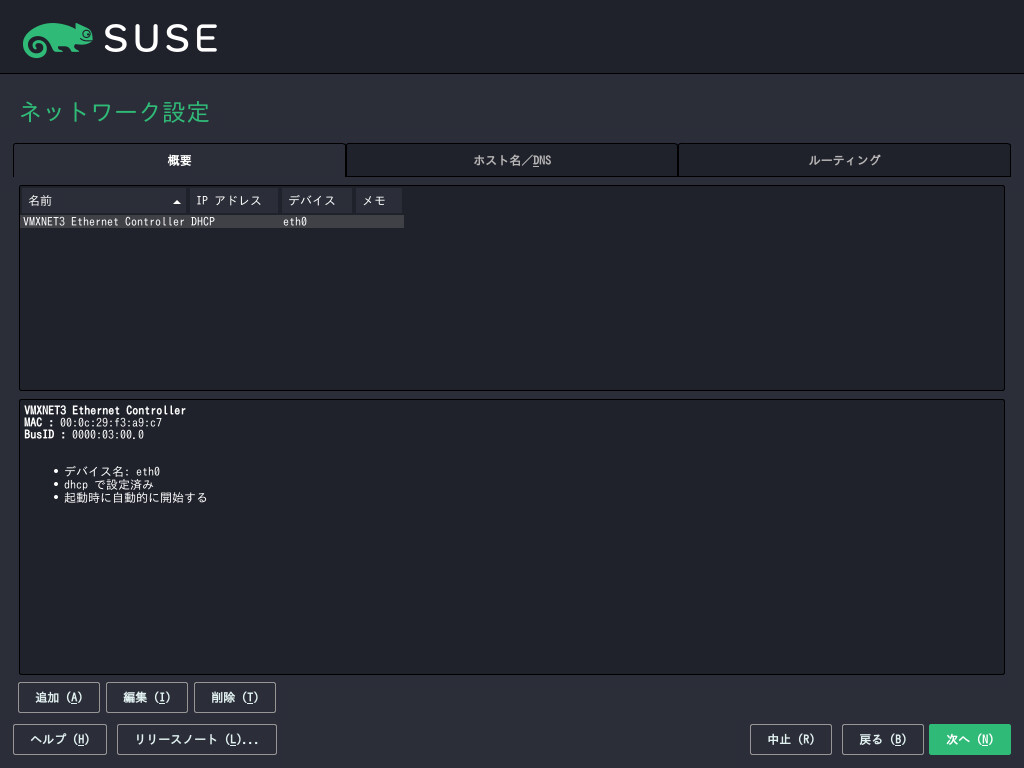1024x768 pixels.
Task: Click the eth0 device entry
Action: (x=294, y=221)
